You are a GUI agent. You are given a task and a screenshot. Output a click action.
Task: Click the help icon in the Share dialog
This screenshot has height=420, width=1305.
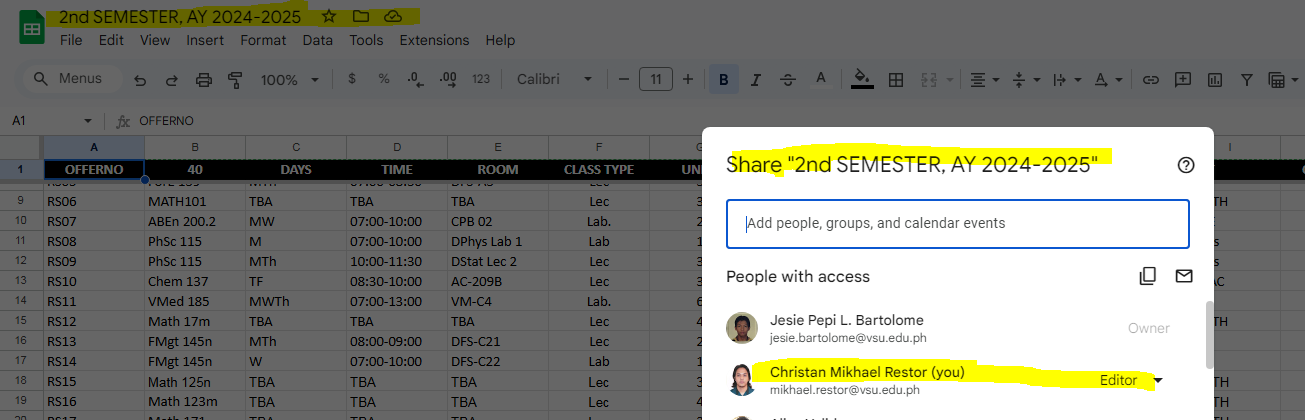(1186, 166)
